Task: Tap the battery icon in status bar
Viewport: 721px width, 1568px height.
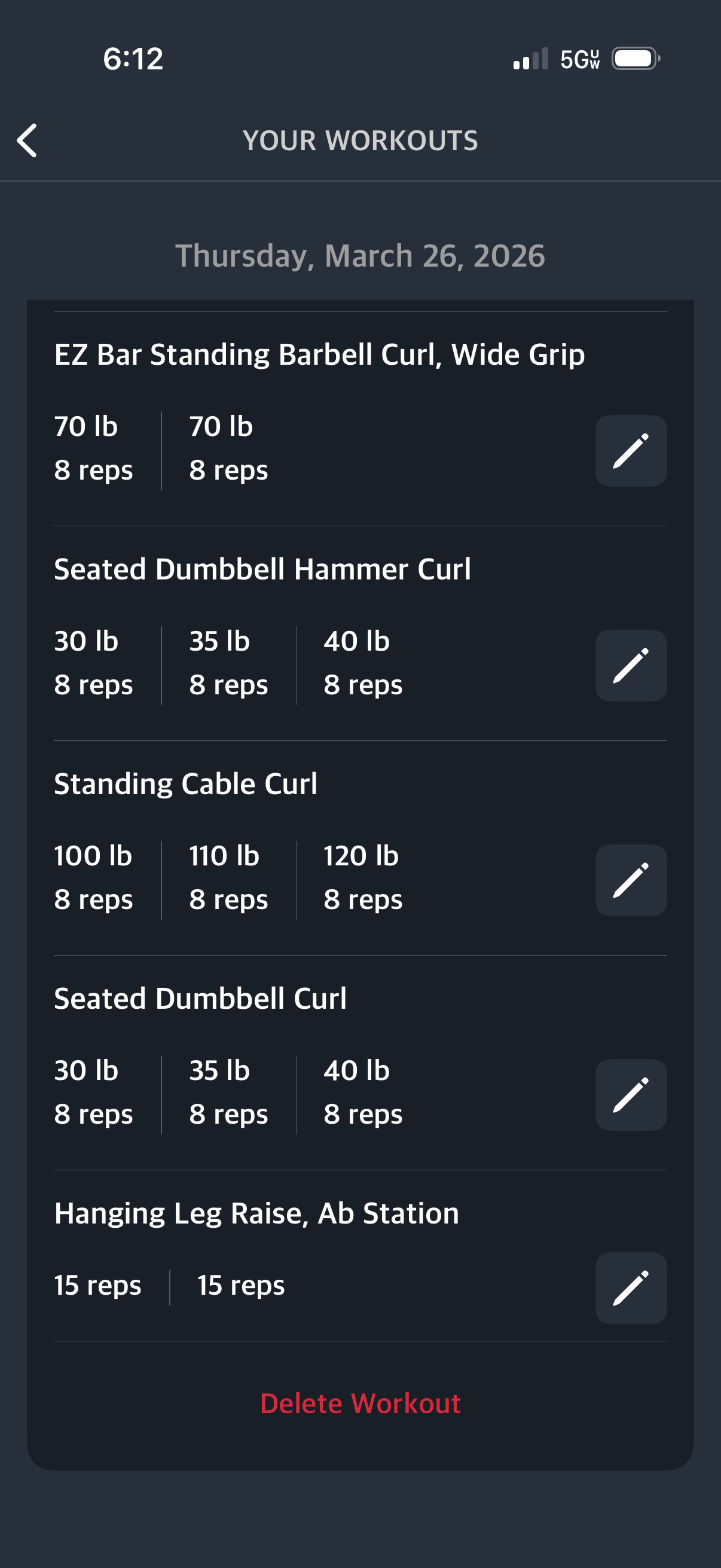Action: click(x=634, y=59)
